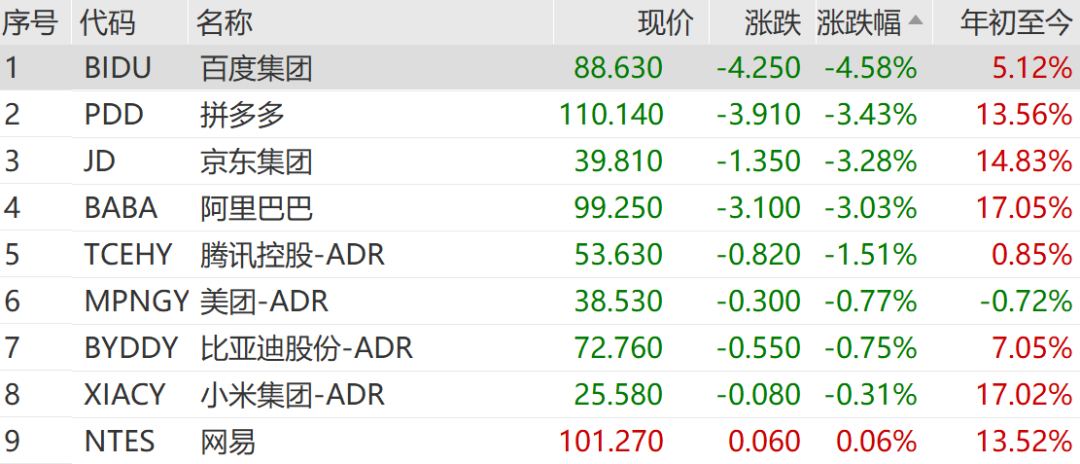Click the 涨跌 column header
The width and height of the screenshot is (1080, 464).
[x=772, y=22]
